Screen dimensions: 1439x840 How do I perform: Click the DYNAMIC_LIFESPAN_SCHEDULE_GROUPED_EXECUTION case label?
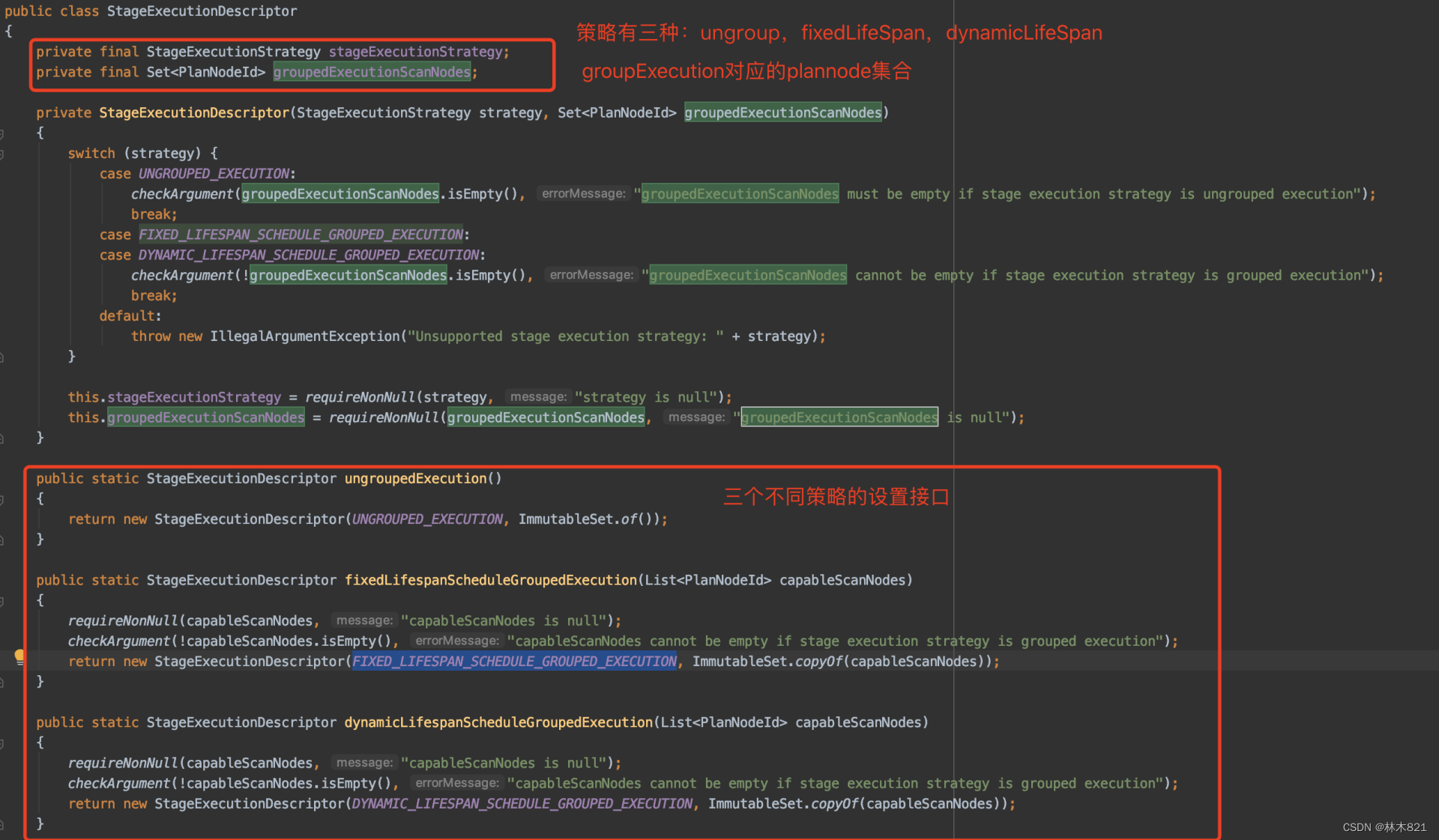(308, 256)
